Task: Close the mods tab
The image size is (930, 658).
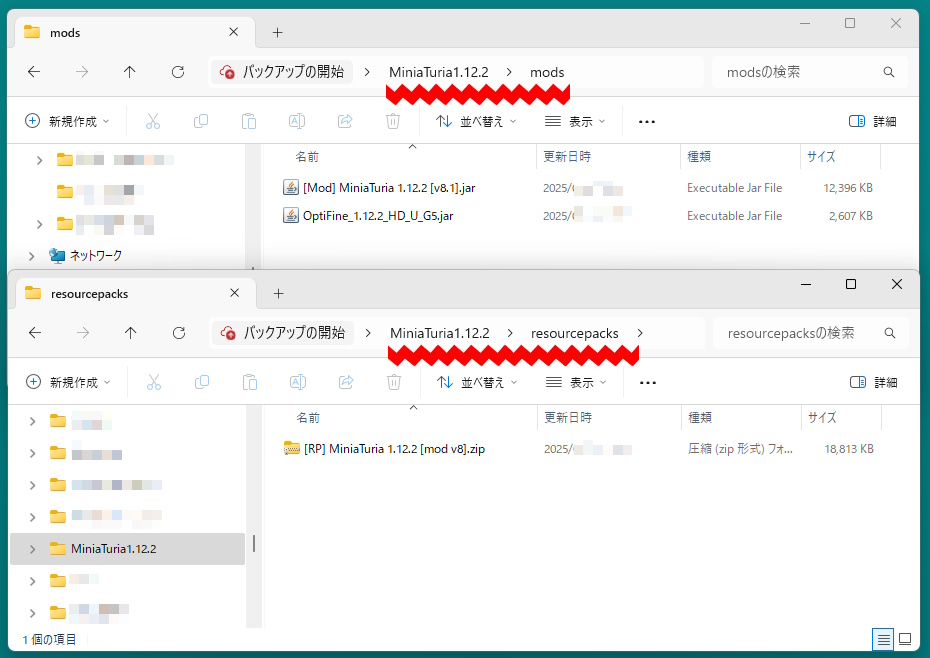Action: coord(234,32)
